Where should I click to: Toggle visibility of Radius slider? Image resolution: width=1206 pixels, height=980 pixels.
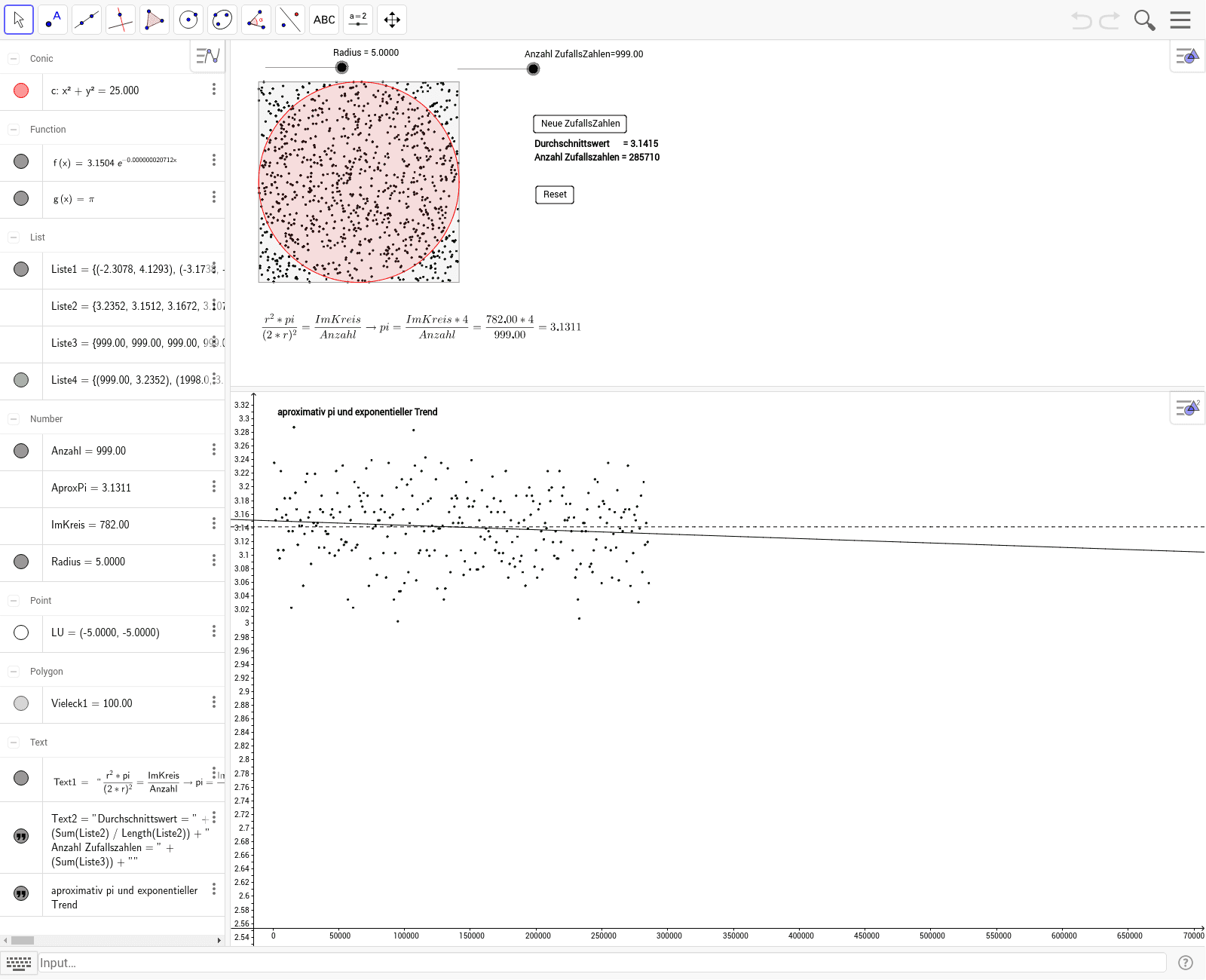(x=21, y=562)
